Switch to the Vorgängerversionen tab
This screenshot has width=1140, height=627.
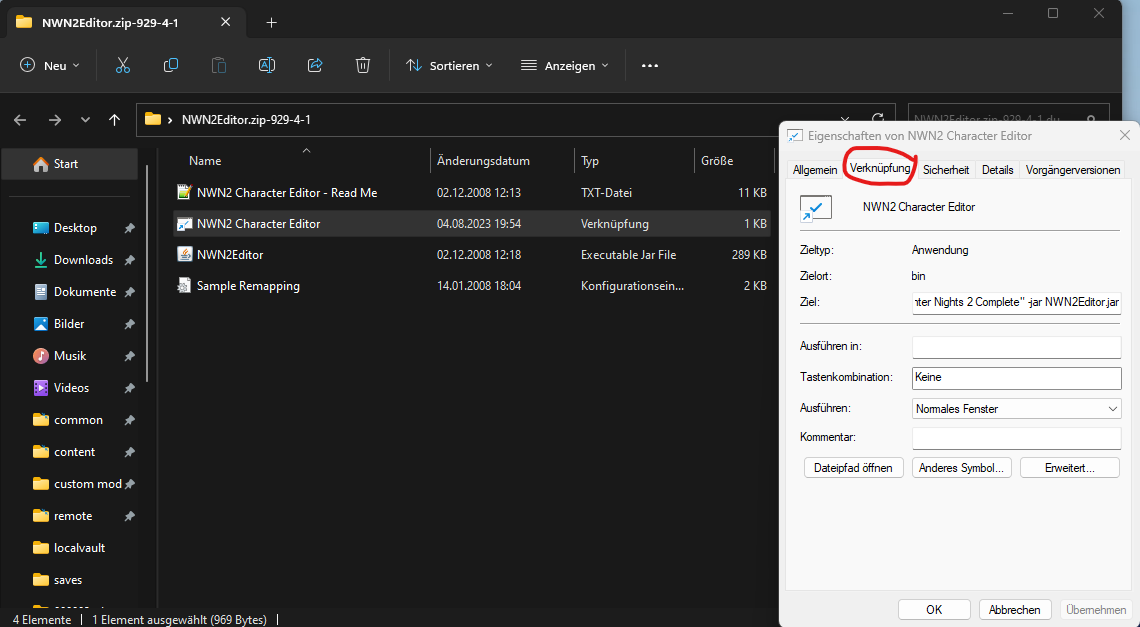1072,169
